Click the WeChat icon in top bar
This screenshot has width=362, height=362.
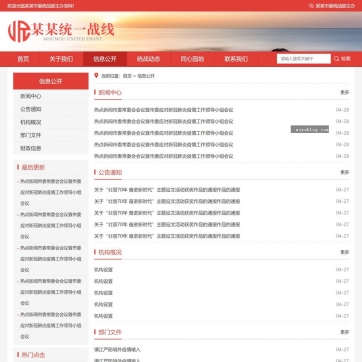(311, 6)
